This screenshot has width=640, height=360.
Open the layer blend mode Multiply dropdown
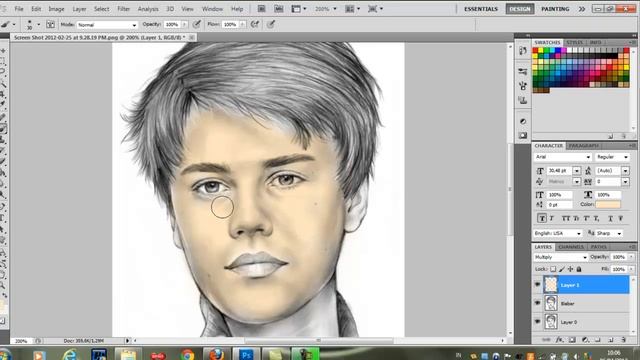pyautogui.click(x=560, y=257)
